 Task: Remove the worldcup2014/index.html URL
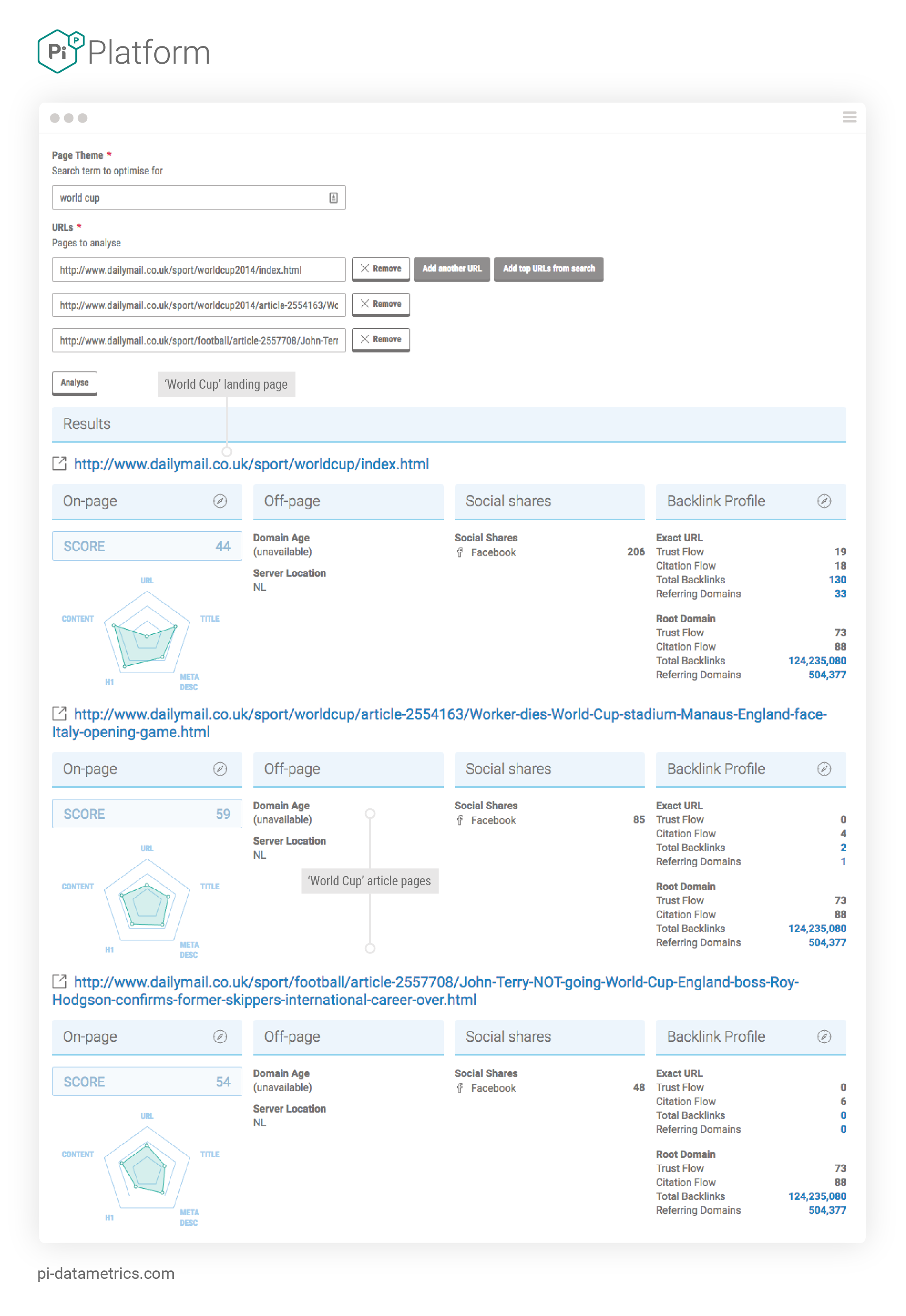[381, 268]
